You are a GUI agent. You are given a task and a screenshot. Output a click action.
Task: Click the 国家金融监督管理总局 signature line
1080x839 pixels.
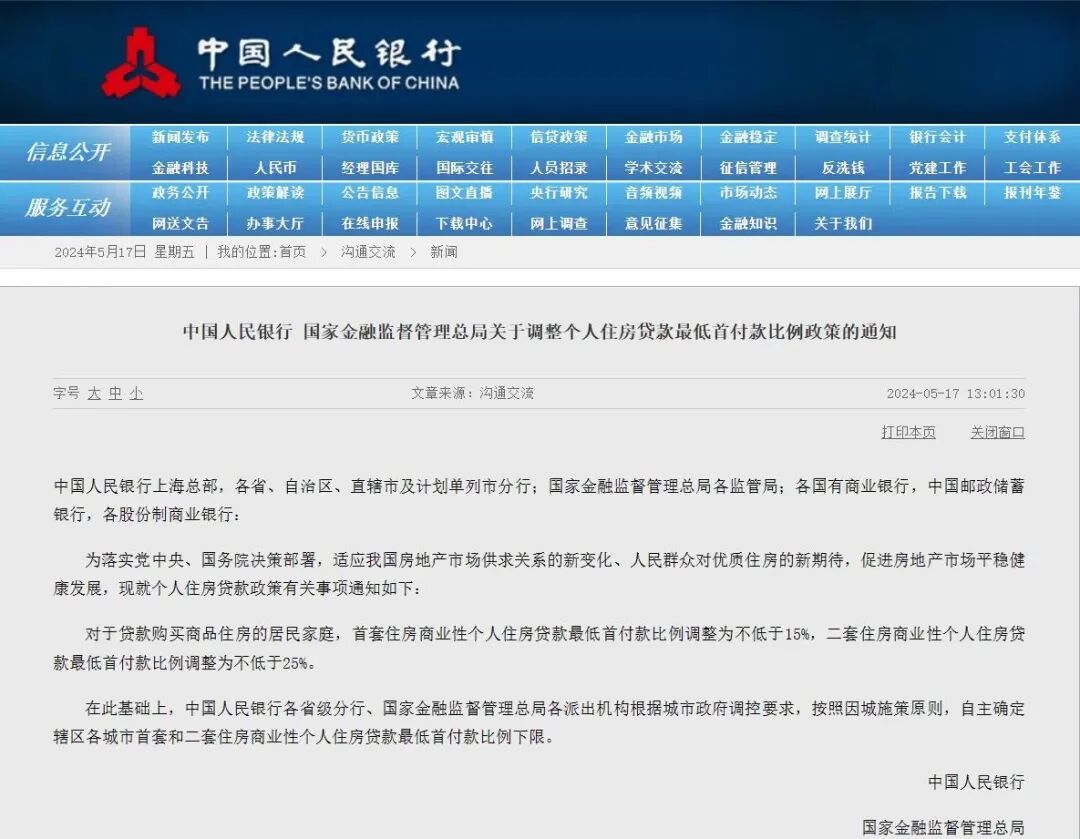[943, 827]
